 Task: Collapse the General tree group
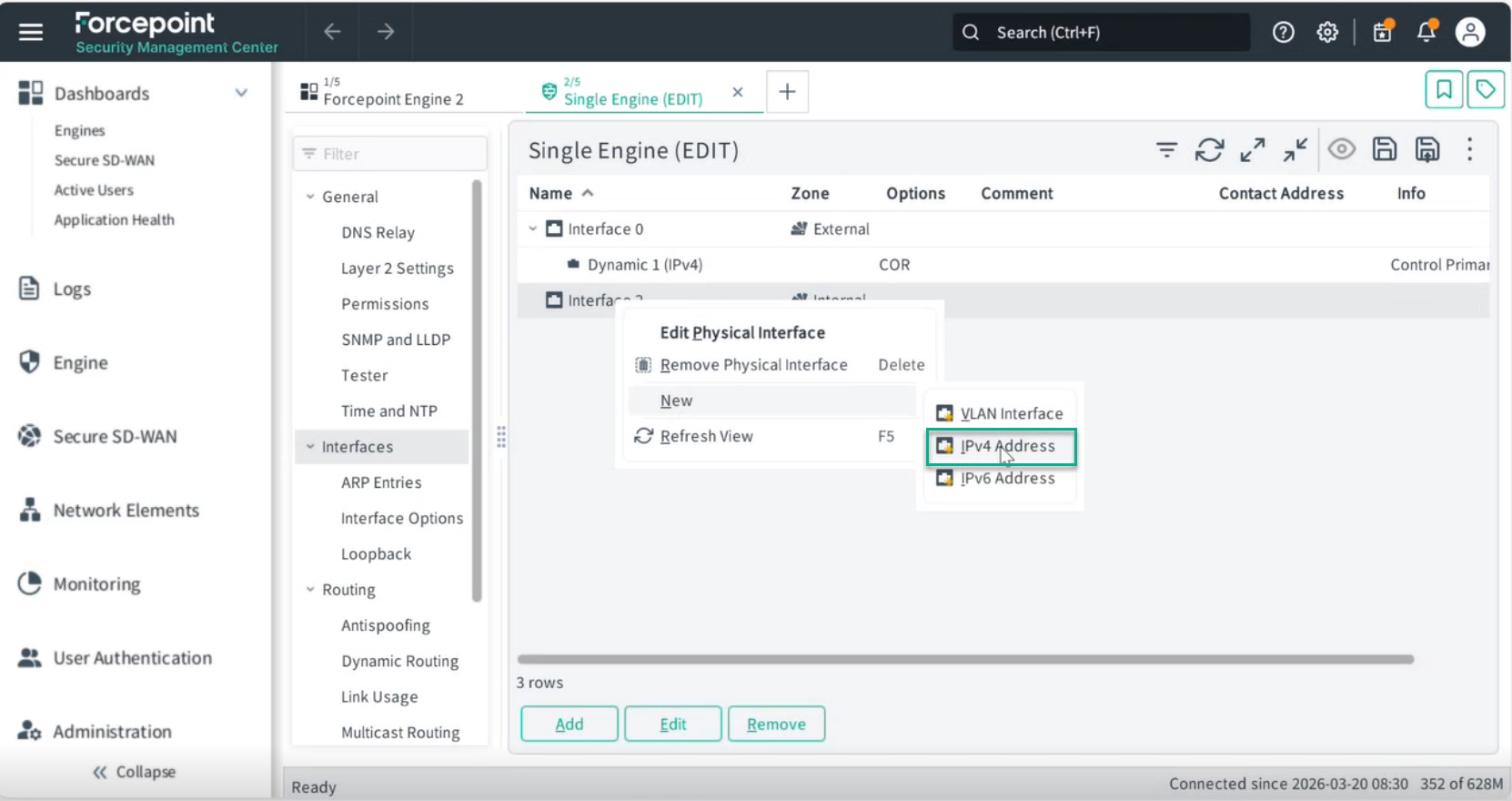tap(310, 197)
